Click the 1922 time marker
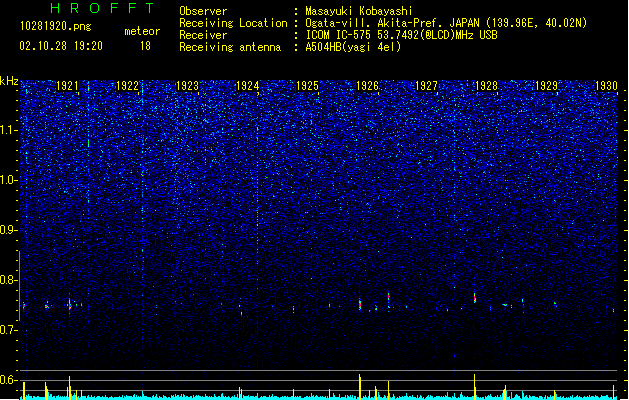This screenshot has width=629, height=400. (x=127, y=86)
